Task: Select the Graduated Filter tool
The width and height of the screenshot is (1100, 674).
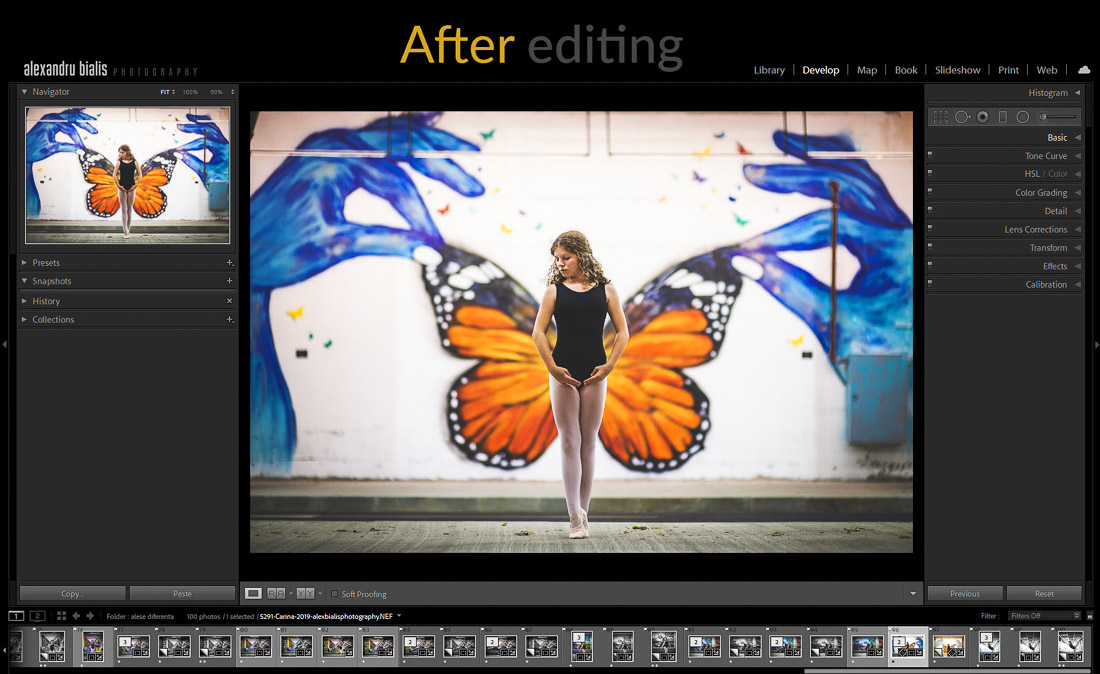Action: (1002, 117)
